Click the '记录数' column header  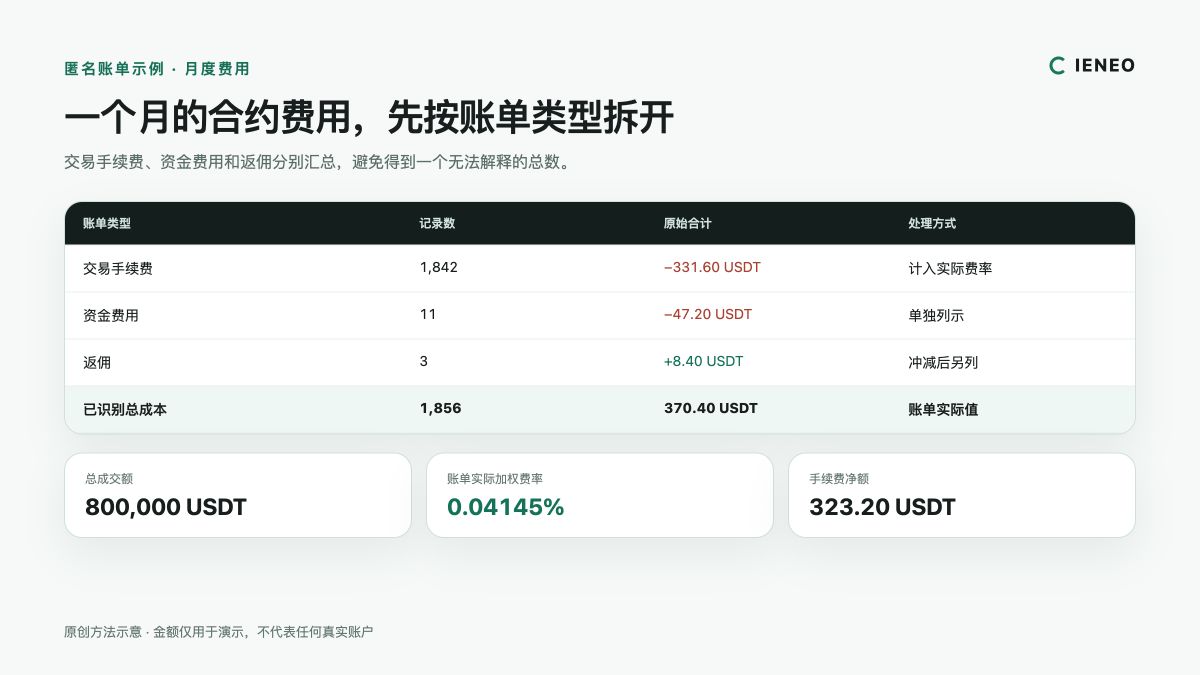point(438,223)
